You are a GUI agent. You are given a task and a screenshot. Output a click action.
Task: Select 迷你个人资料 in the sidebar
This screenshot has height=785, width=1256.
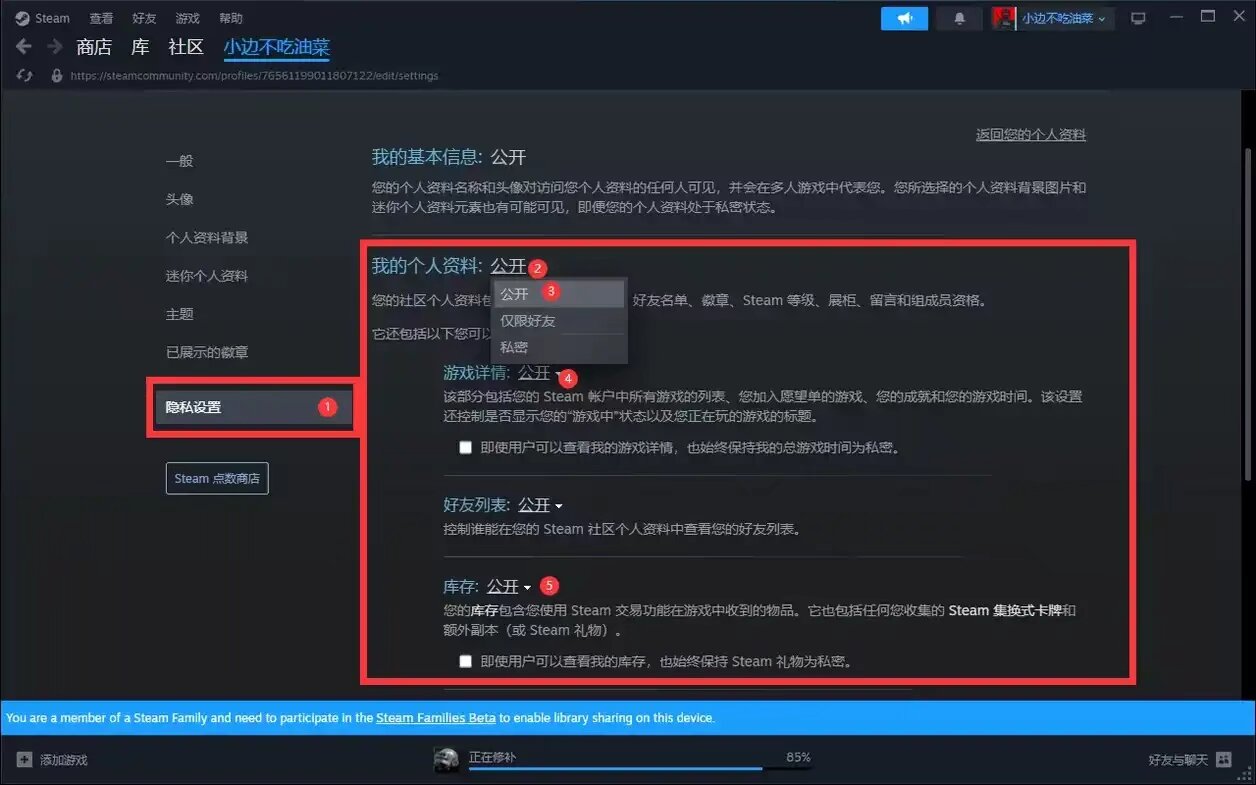[x=206, y=276]
